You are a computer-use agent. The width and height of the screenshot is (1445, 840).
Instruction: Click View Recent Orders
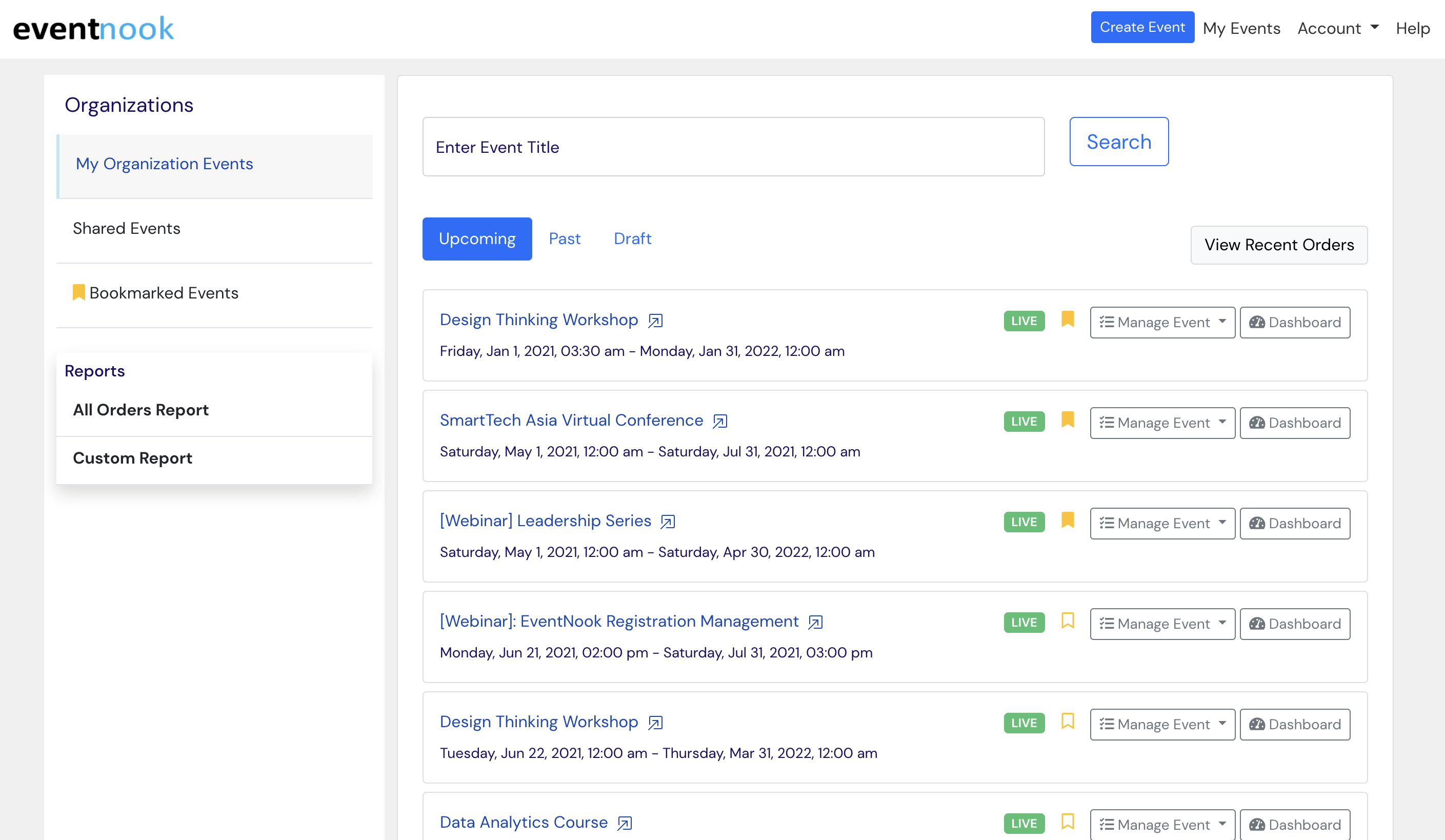(x=1279, y=245)
